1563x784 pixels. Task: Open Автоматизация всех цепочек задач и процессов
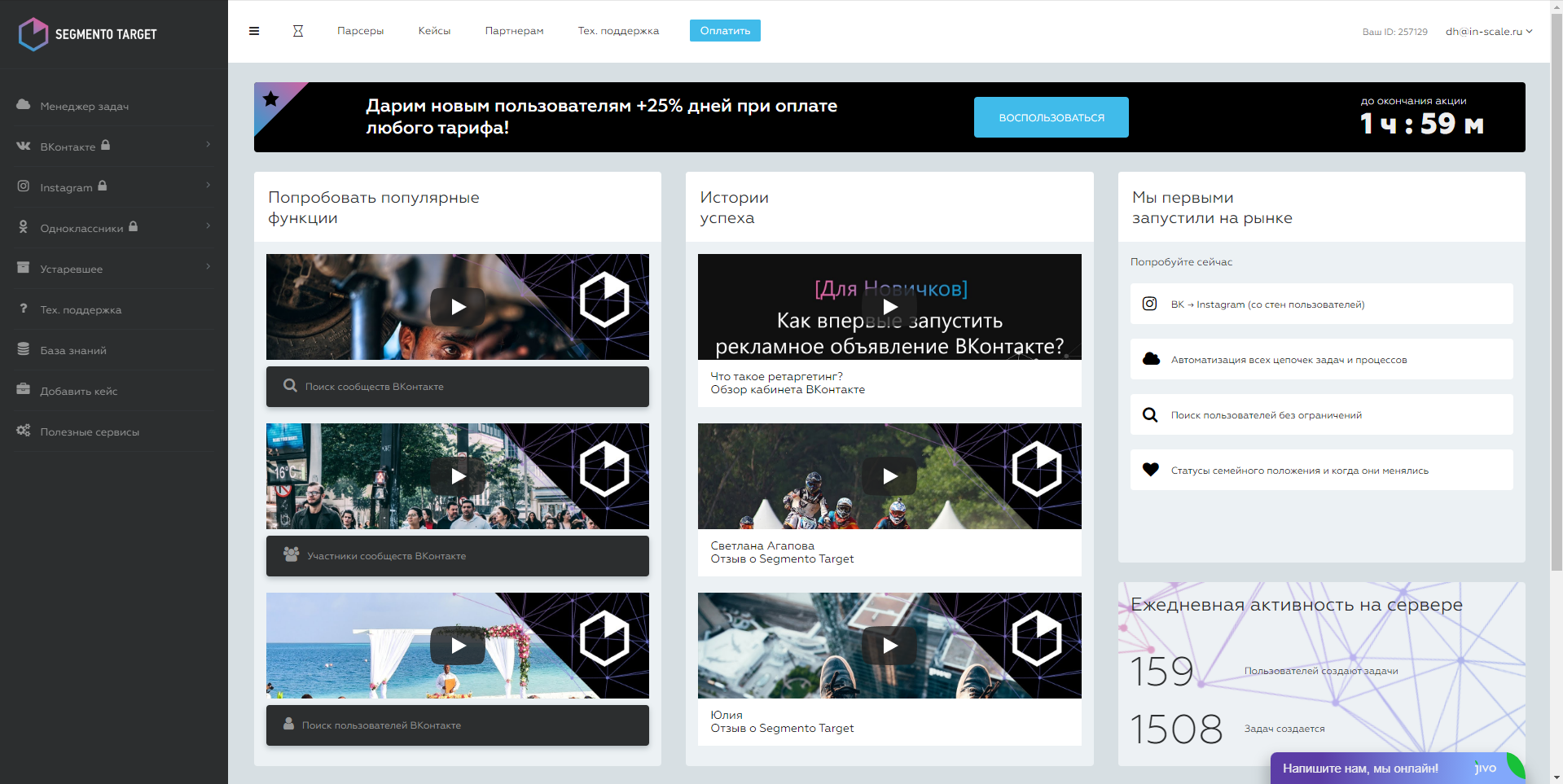coord(1321,359)
